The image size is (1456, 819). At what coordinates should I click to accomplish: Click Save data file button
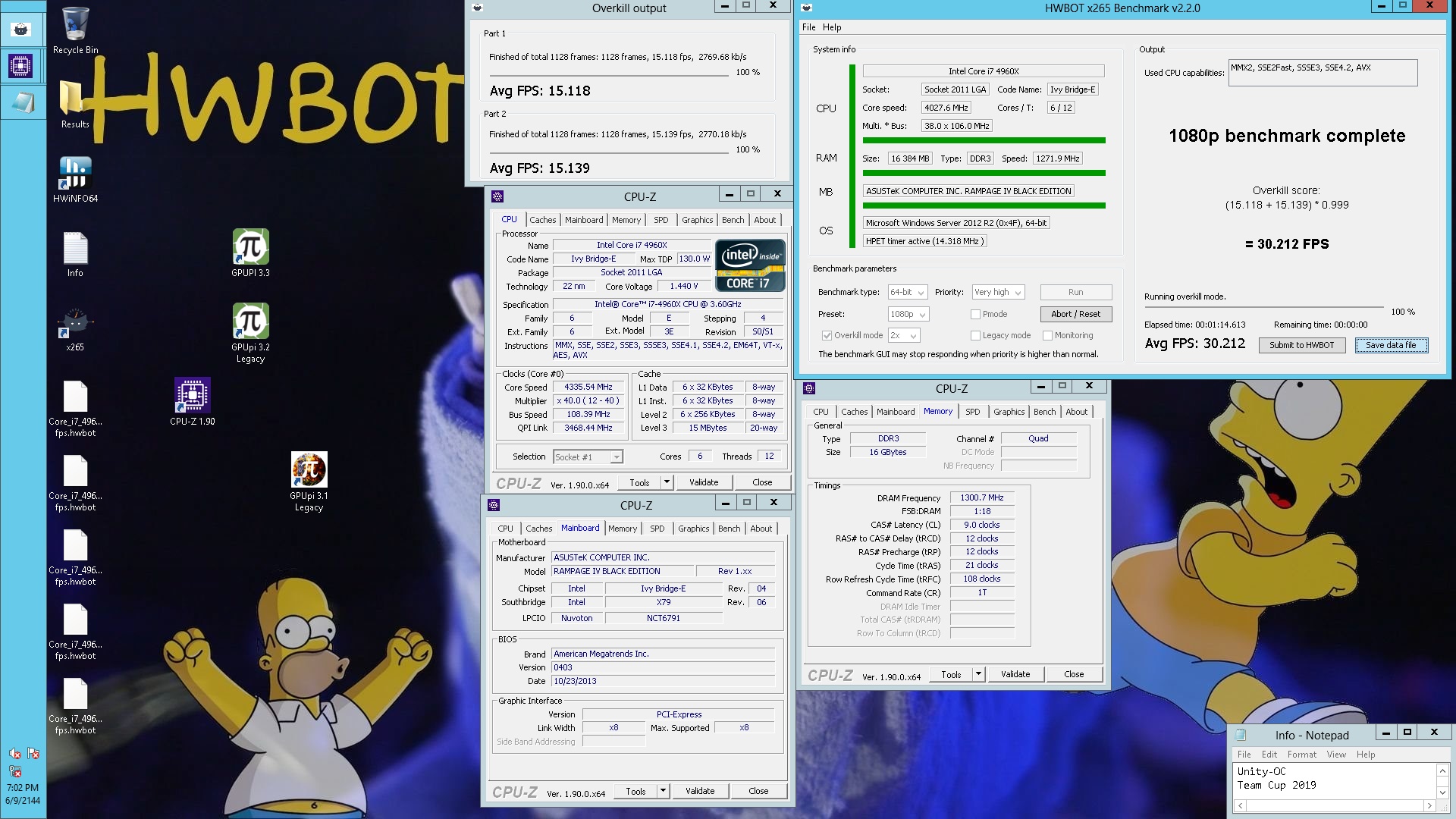tap(1391, 345)
